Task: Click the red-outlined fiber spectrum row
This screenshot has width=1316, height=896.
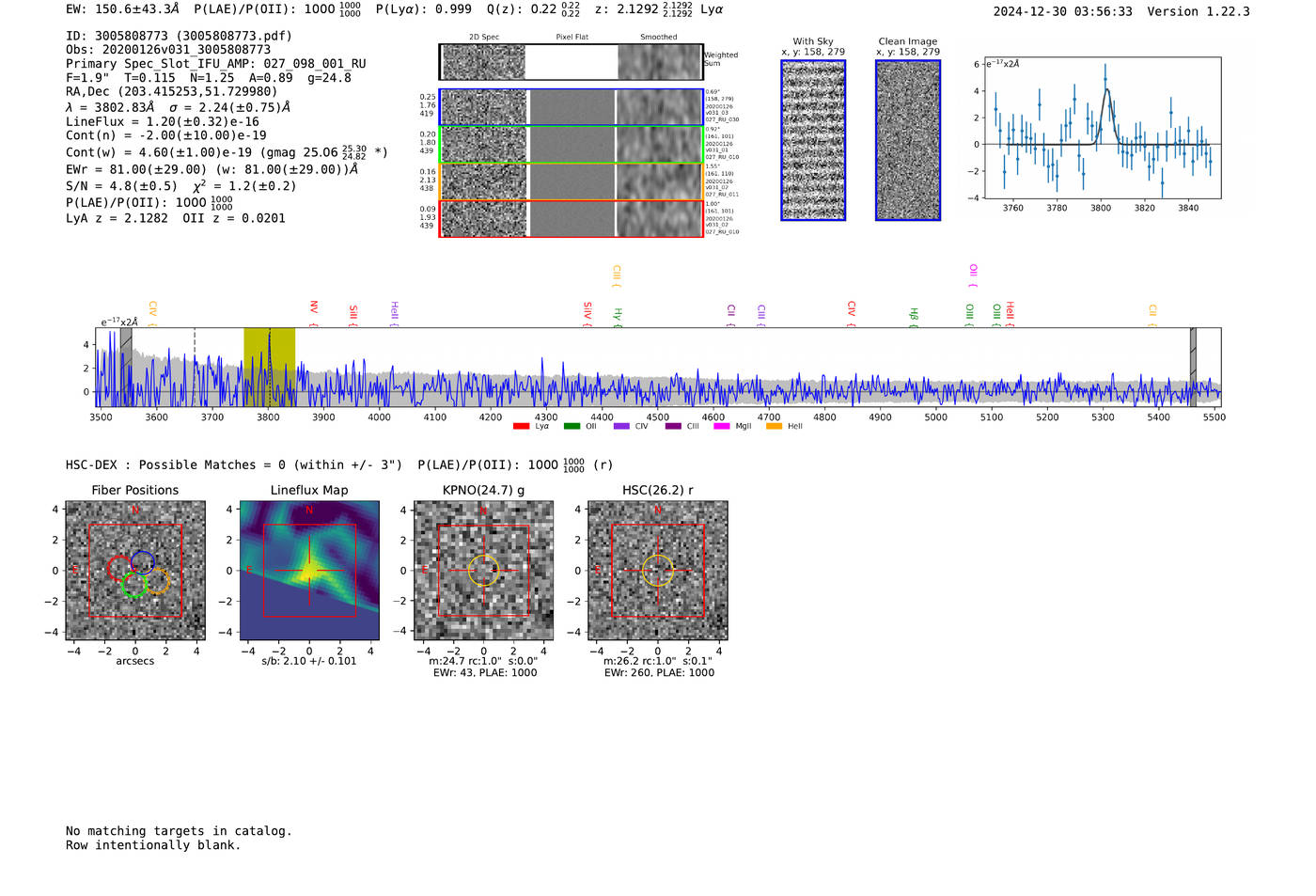Action: point(571,218)
